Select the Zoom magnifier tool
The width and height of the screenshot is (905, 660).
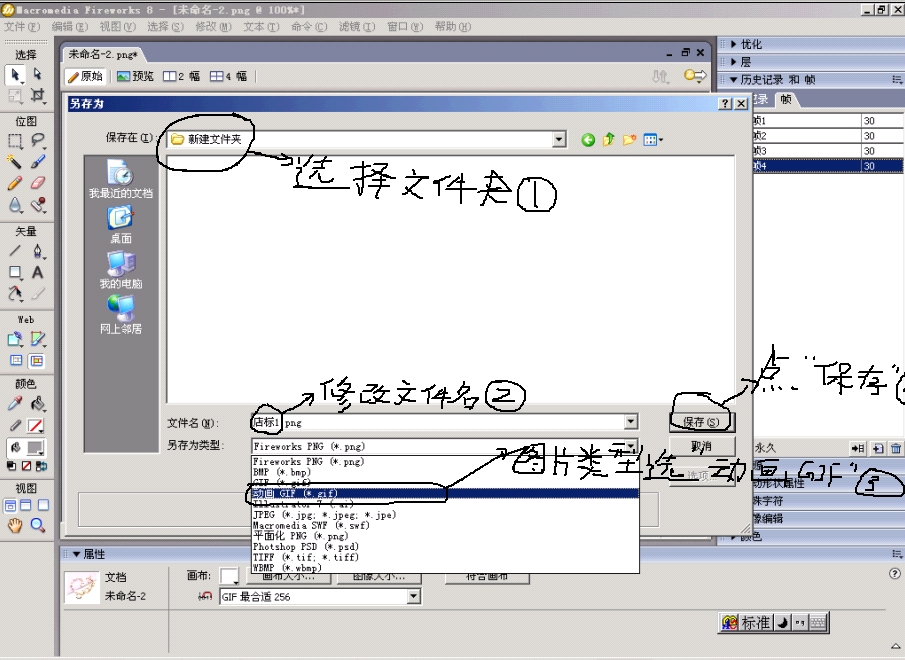click(38, 526)
